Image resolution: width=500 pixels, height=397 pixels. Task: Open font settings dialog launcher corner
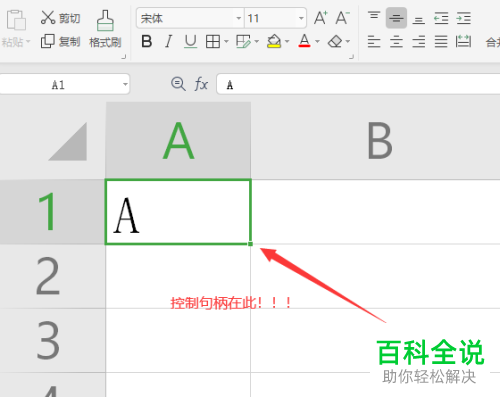(351, 57)
